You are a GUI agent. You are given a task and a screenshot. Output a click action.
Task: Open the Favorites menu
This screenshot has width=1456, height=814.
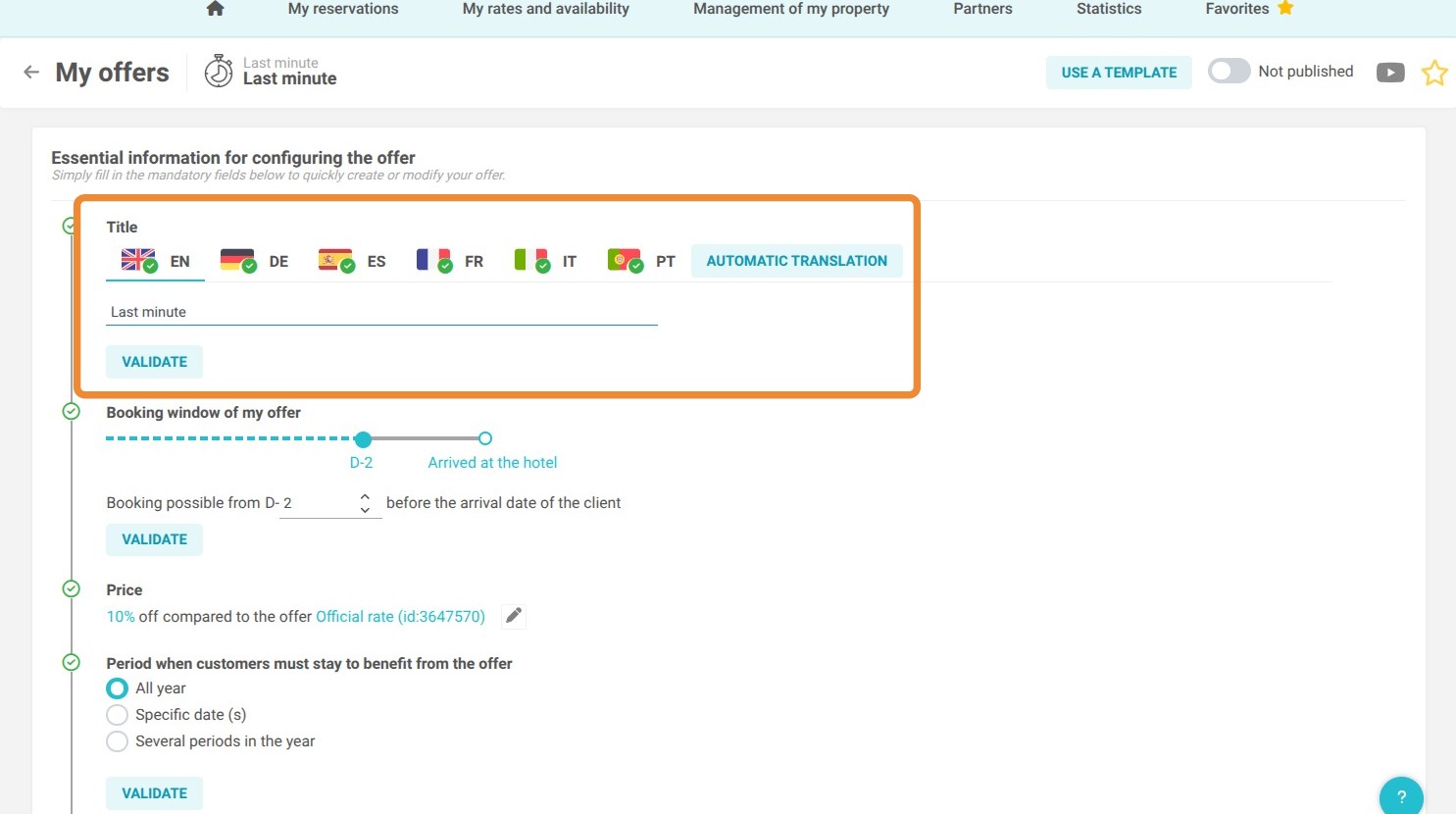1237,9
